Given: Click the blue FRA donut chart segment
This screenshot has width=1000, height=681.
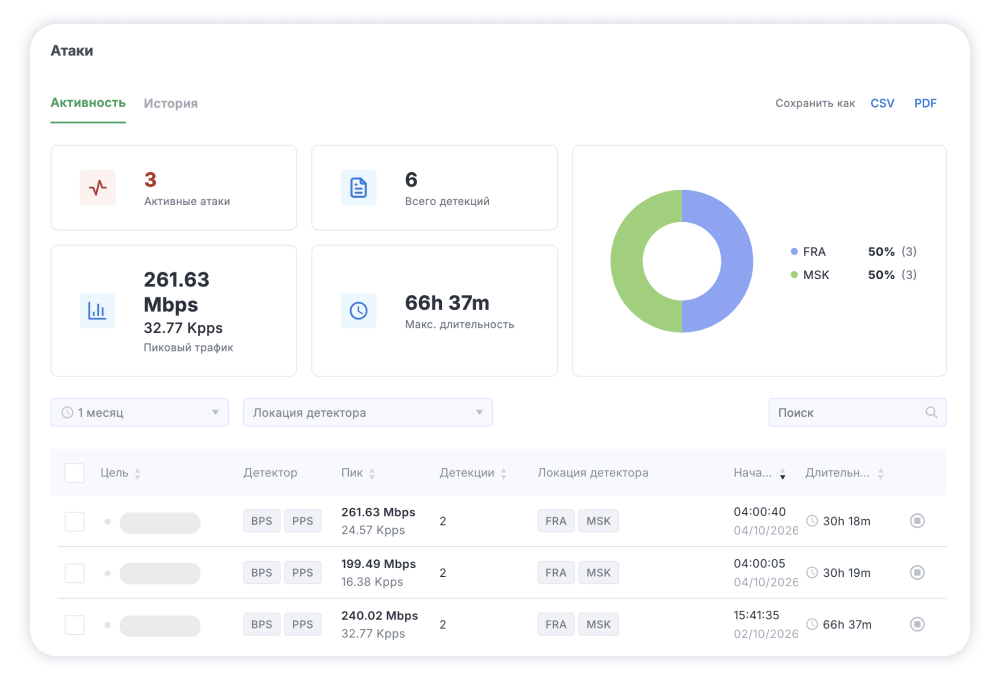Looking at the screenshot, I should coord(737,261).
